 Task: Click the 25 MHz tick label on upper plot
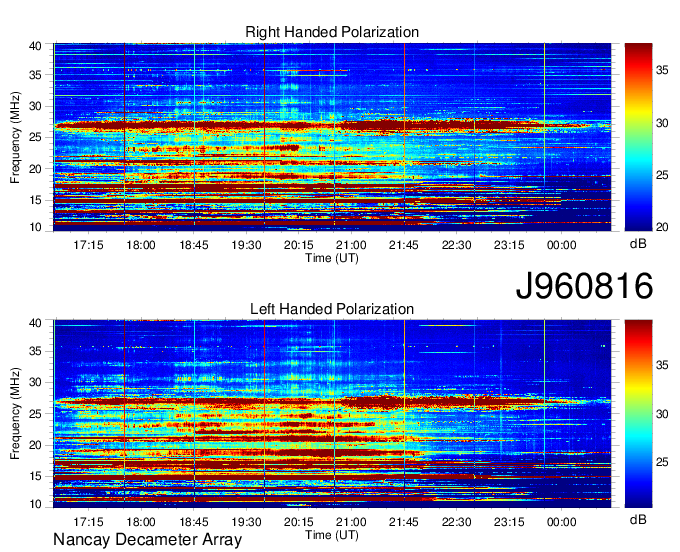tap(35, 137)
